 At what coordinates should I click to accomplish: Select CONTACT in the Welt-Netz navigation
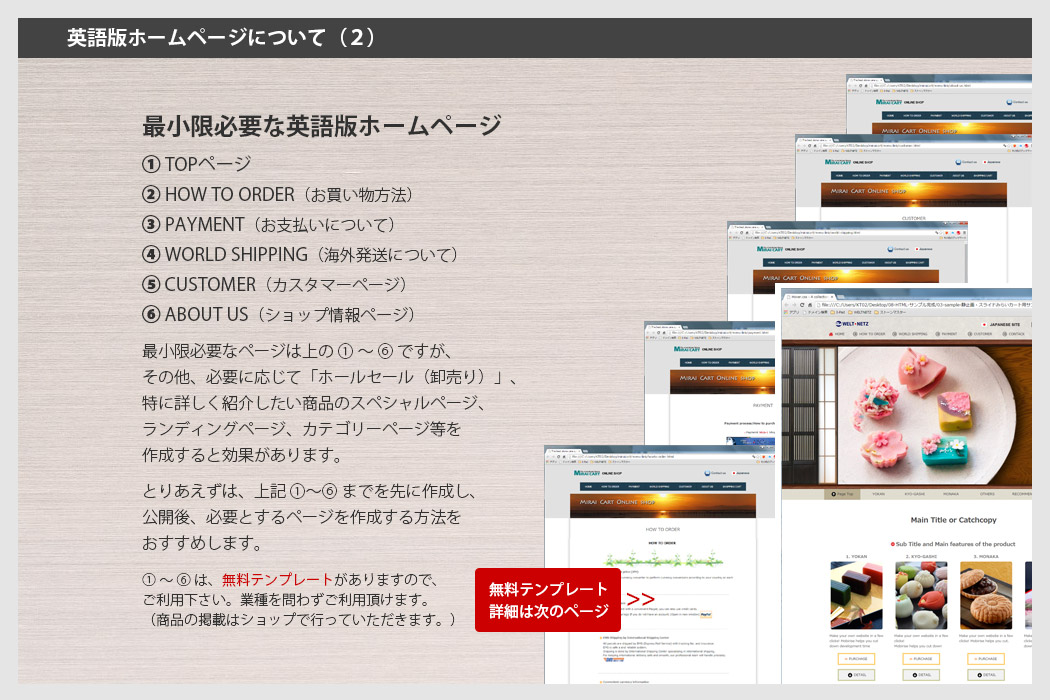pos(1014,334)
